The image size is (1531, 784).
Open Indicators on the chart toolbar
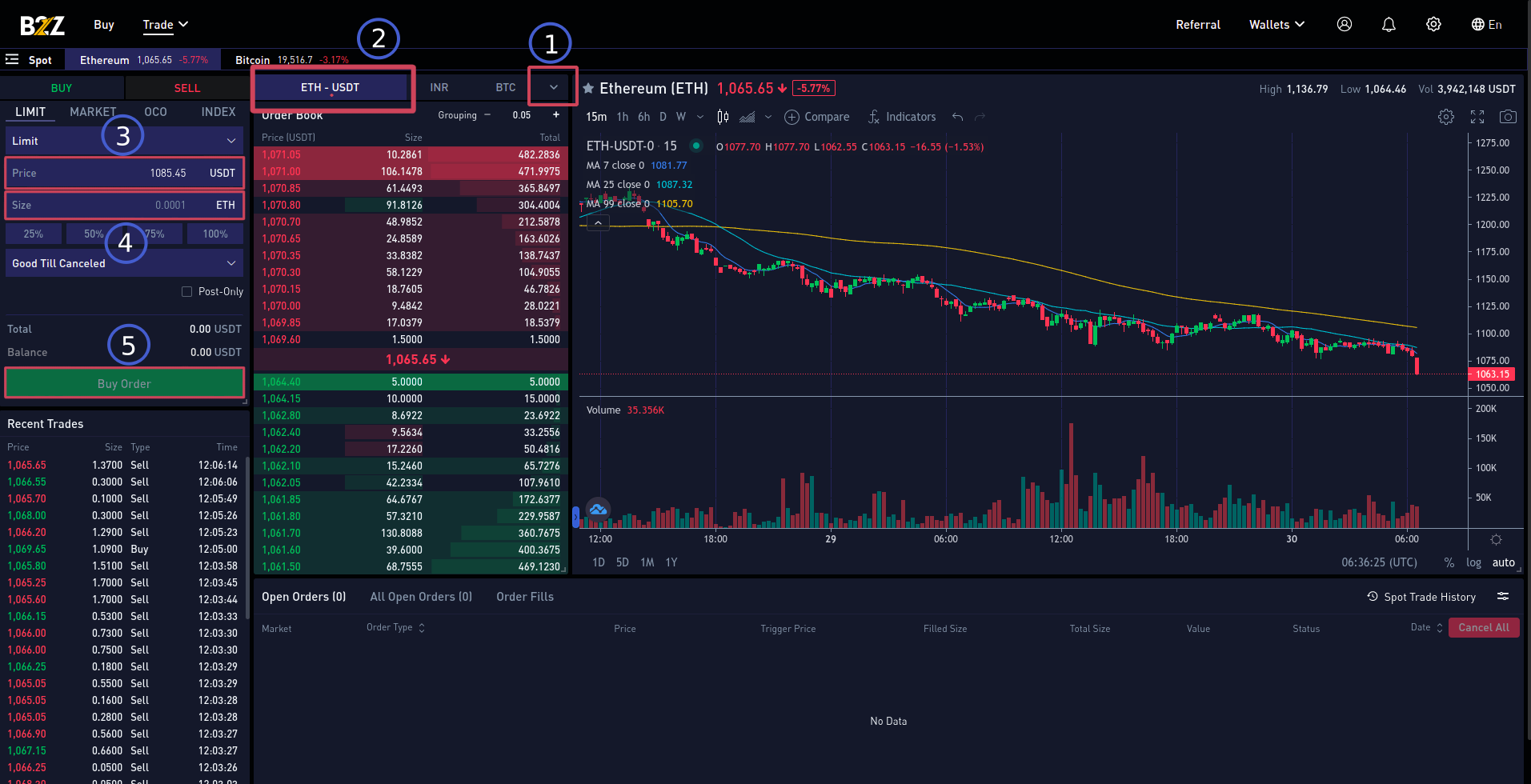[x=902, y=117]
